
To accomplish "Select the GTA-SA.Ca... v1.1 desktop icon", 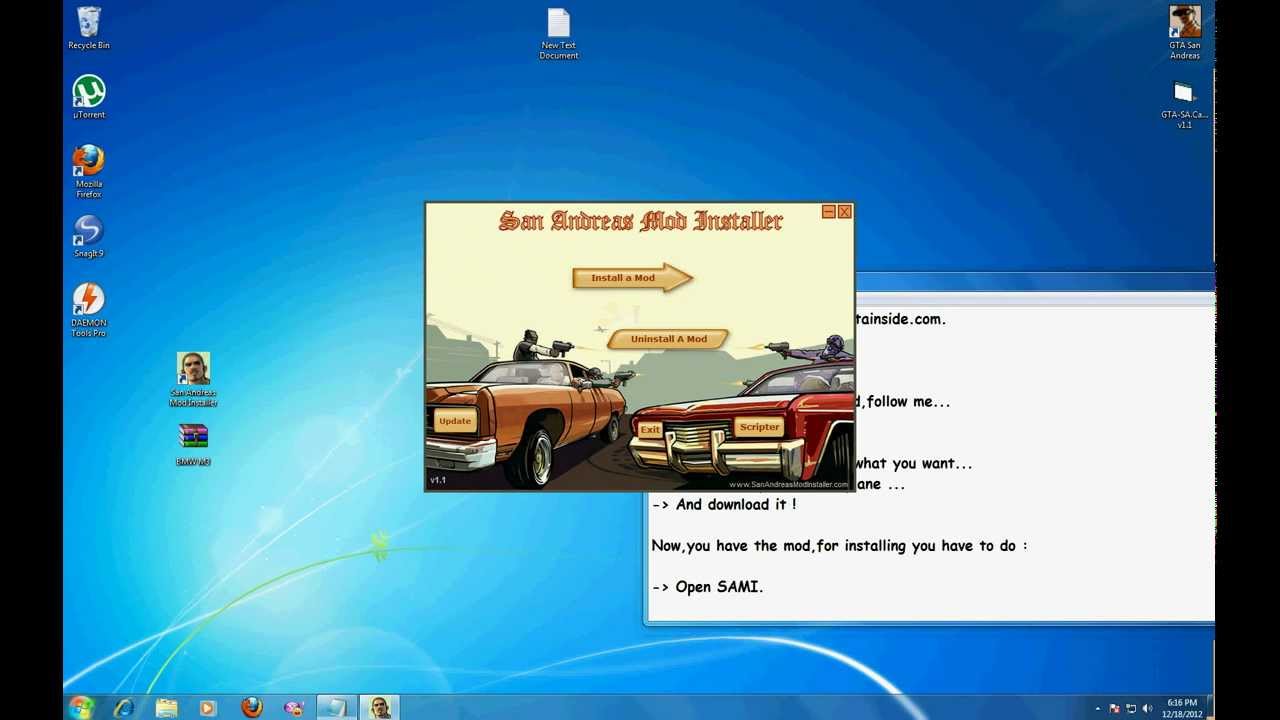I will [1184, 105].
